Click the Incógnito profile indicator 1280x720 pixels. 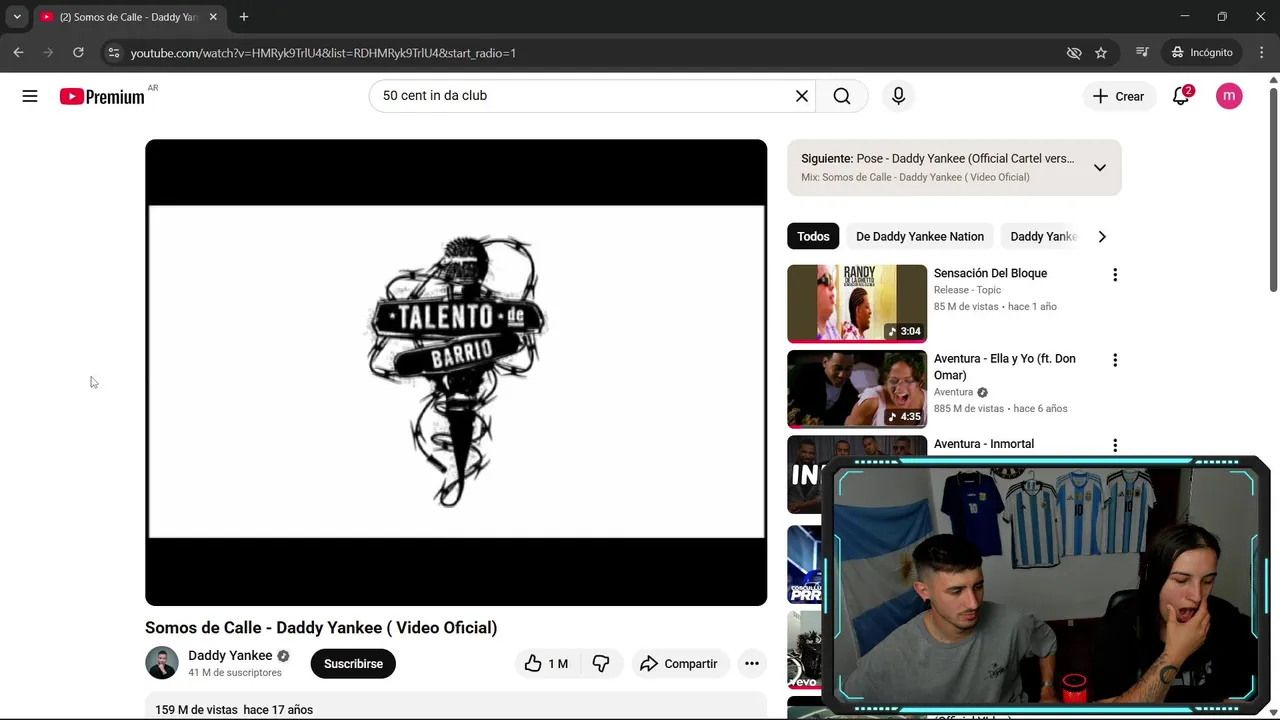click(1203, 52)
